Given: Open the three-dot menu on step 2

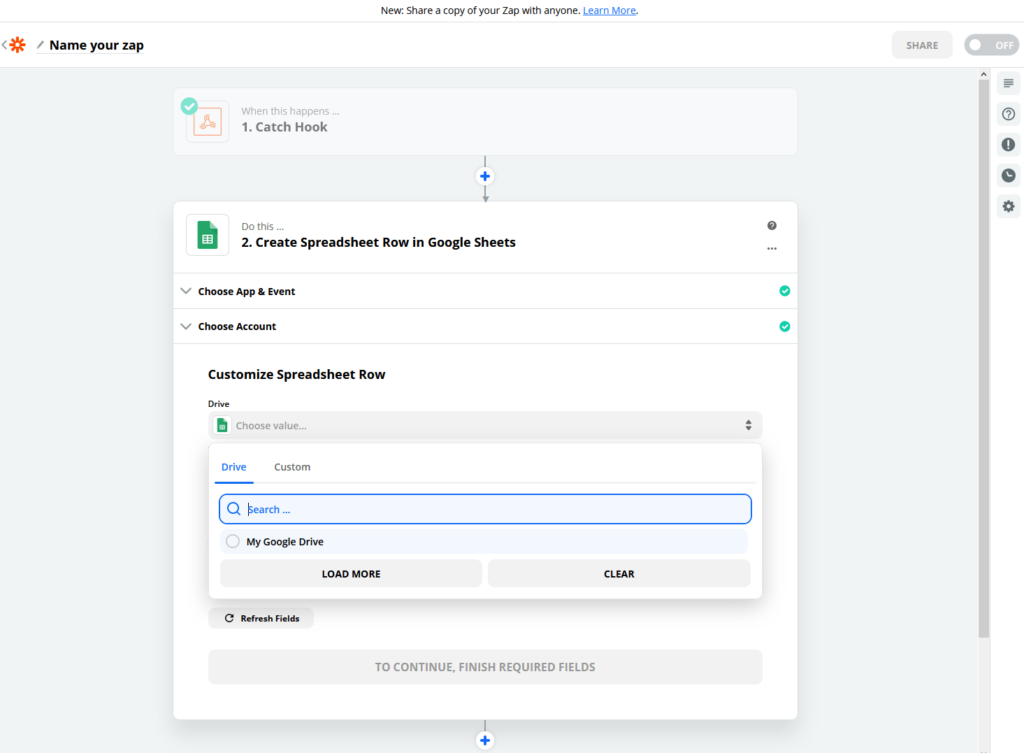Looking at the screenshot, I should 771,249.
